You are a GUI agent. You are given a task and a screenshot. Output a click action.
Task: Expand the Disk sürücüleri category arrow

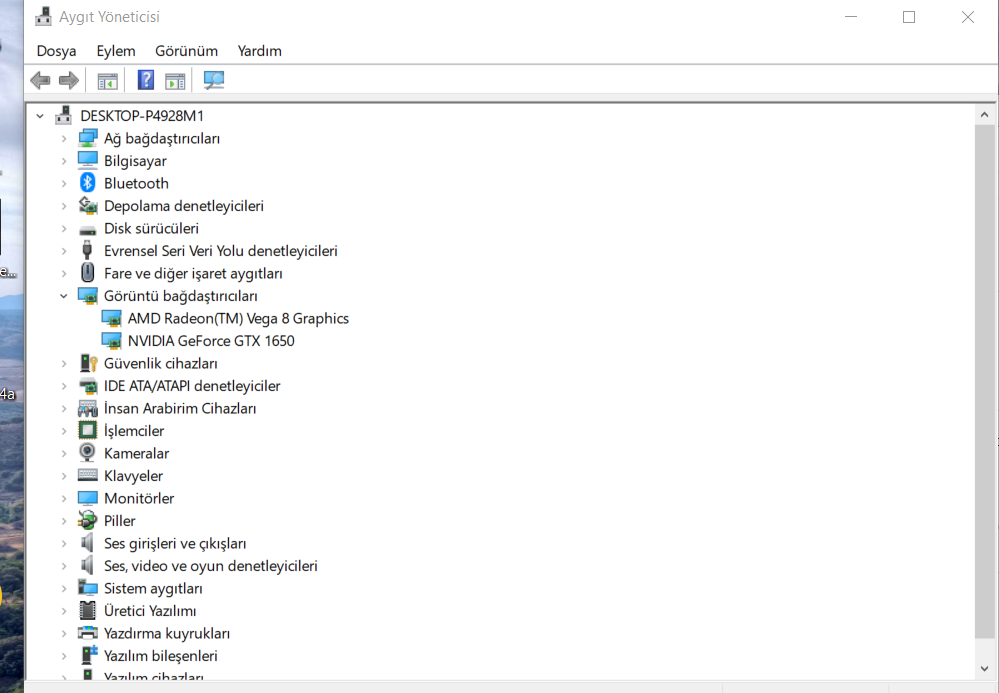click(x=64, y=228)
